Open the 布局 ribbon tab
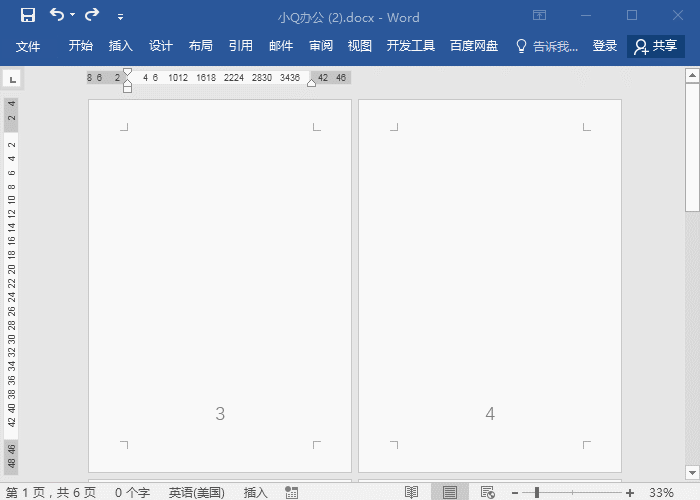Image resolution: width=700 pixels, height=500 pixels. [x=200, y=46]
